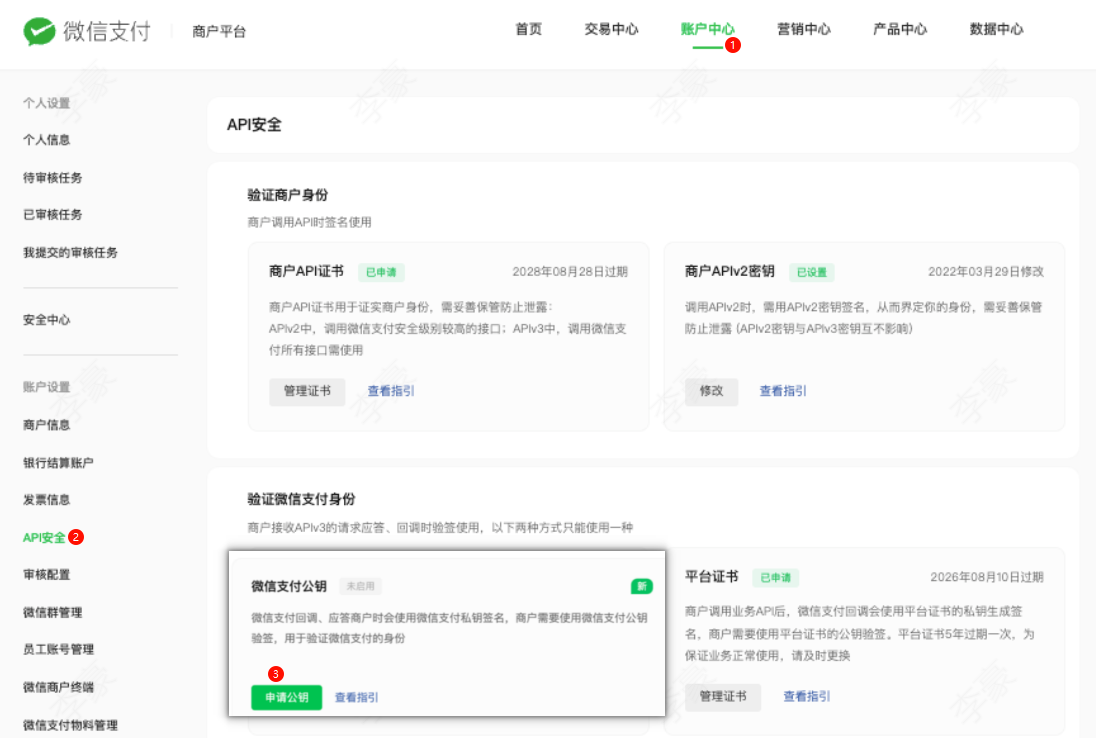Open 个人信息 in sidebar
This screenshot has width=1096, height=738.
[x=47, y=140]
